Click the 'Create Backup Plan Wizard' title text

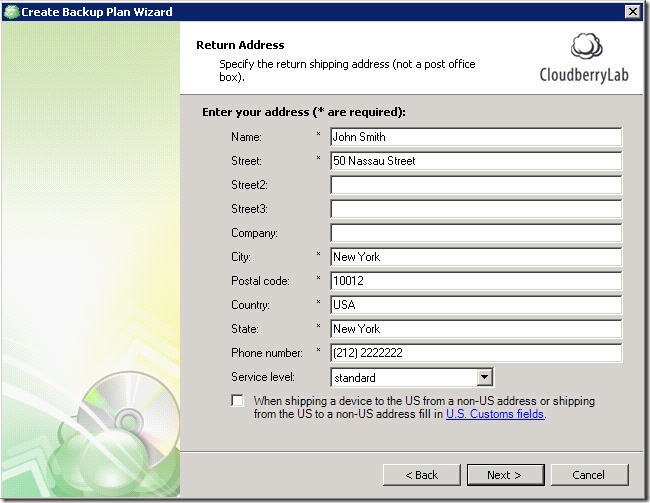(97, 12)
